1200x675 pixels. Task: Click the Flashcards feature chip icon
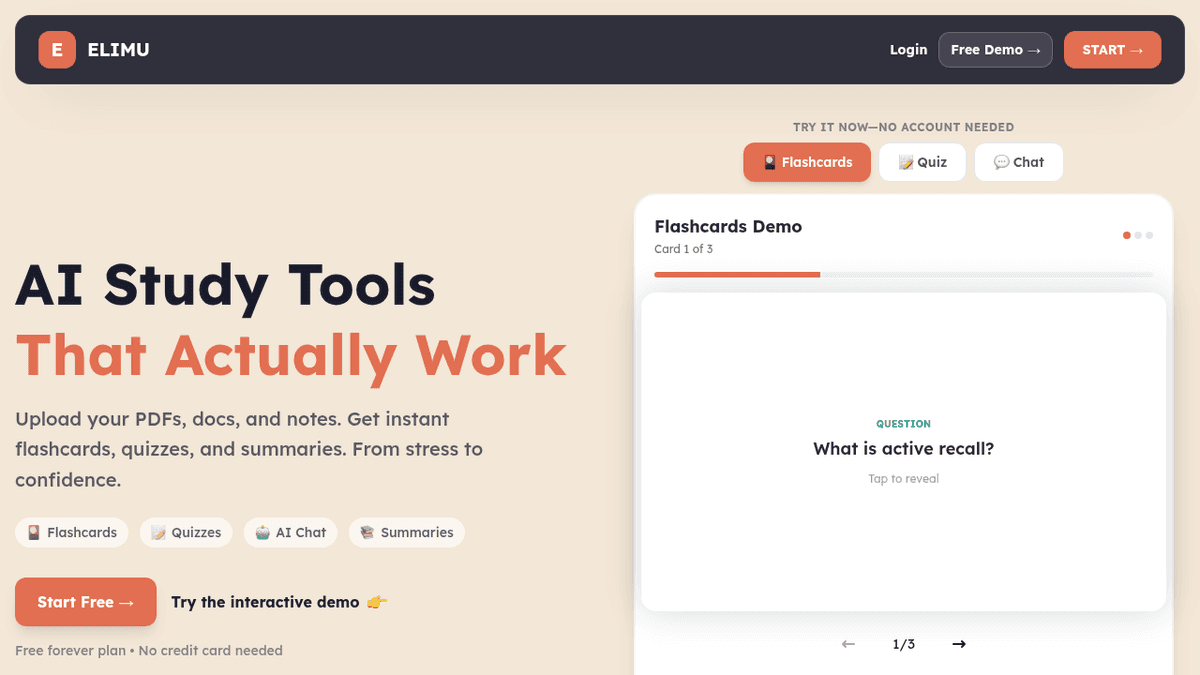click(34, 533)
